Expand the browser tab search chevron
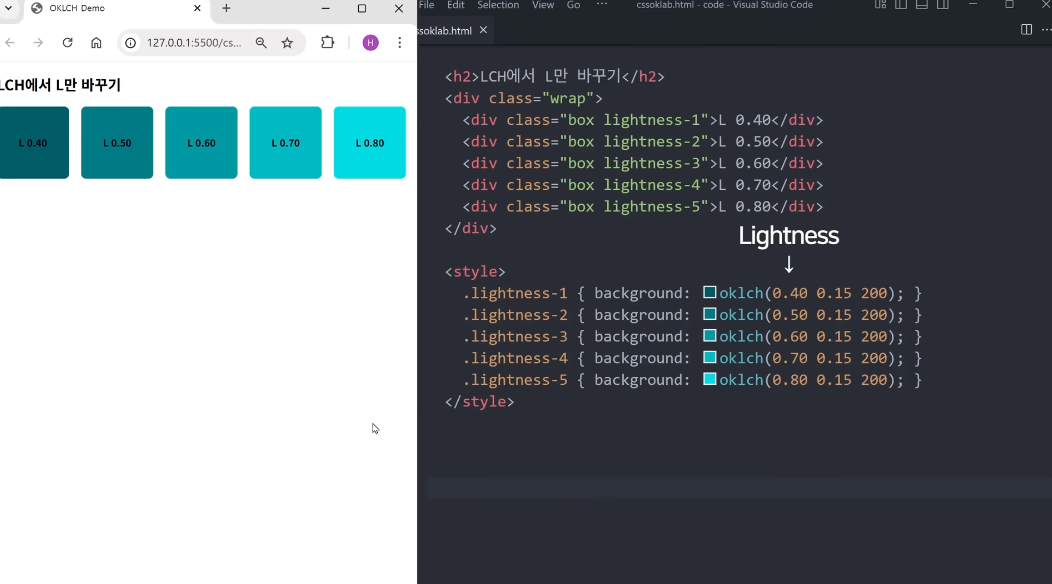The width and height of the screenshot is (1052, 584). tap(8, 8)
